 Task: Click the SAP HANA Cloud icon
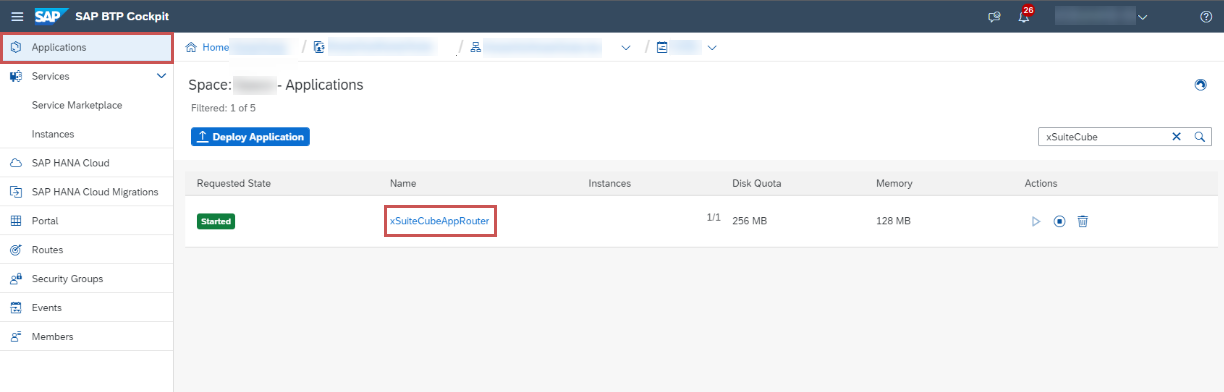click(16, 163)
